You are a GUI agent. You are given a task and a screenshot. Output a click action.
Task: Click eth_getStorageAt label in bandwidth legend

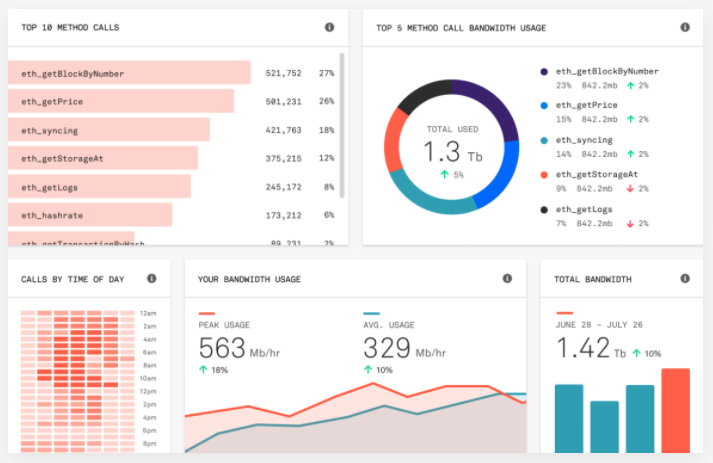(x=597, y=174)
